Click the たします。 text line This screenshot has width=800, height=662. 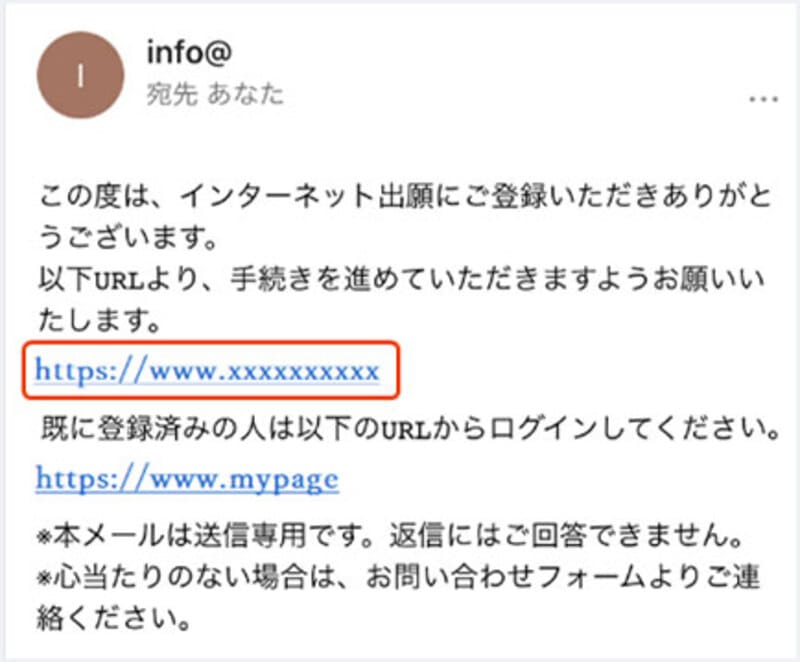click(100, 321)
